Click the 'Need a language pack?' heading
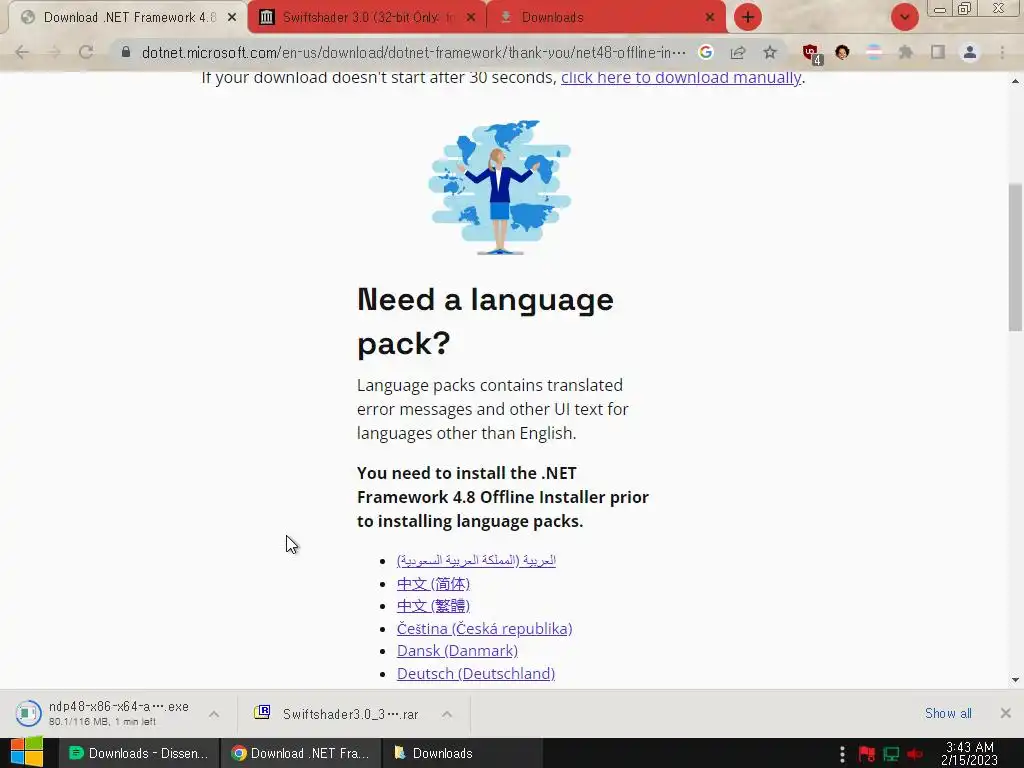 (485, 321)
